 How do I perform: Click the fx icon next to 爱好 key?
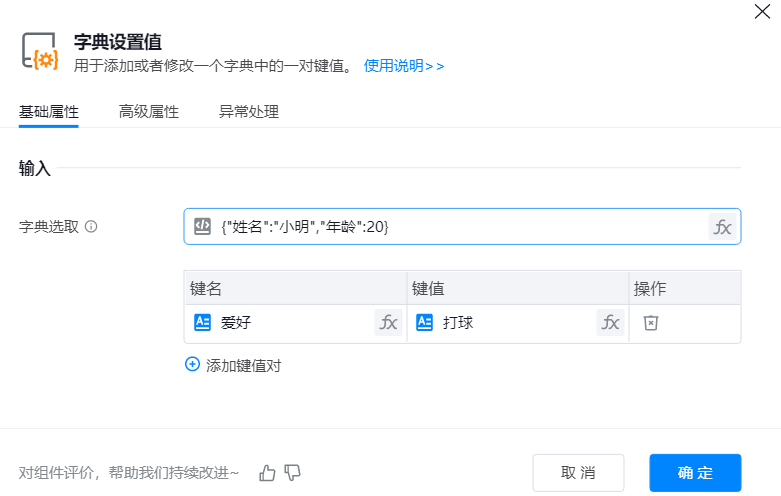coord(388,323)
